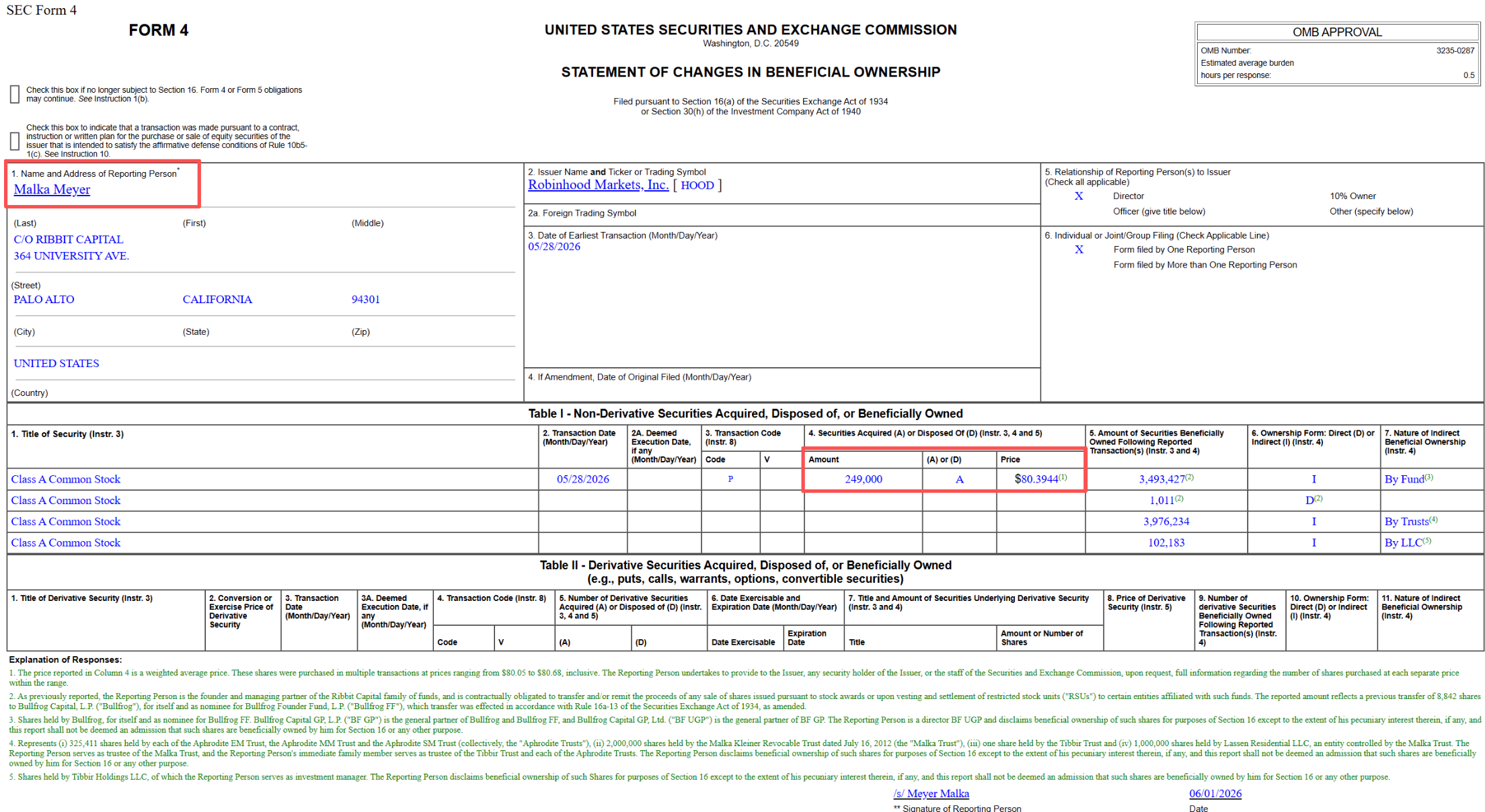Click the X mark beside Director
This screenshot has width=1485, height=812.
(1079, 196)
